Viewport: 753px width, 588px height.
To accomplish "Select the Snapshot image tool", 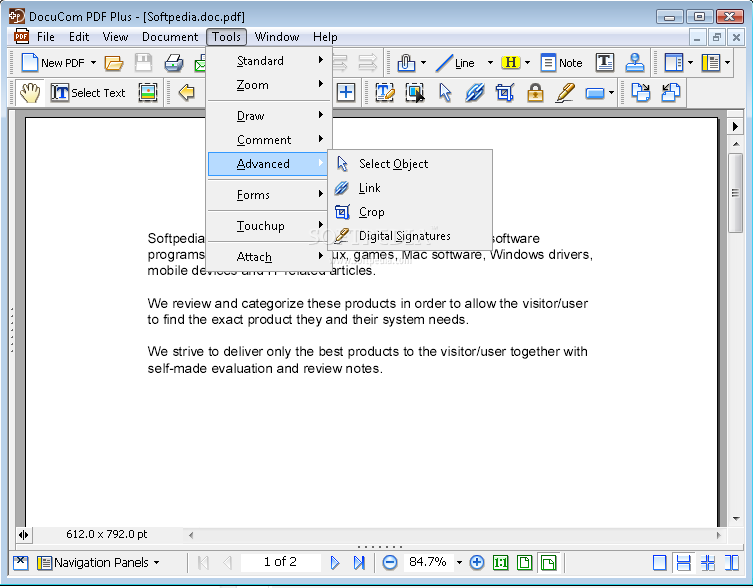I will (x=148, y=92).
